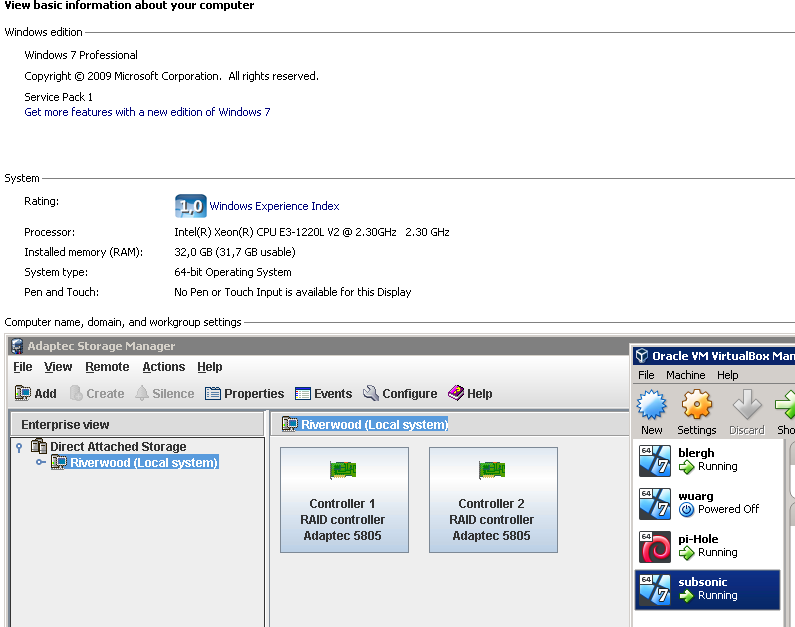Screen dimensions: 795x627
Task: Click the purple Help book icon
Action: point(456,393)
